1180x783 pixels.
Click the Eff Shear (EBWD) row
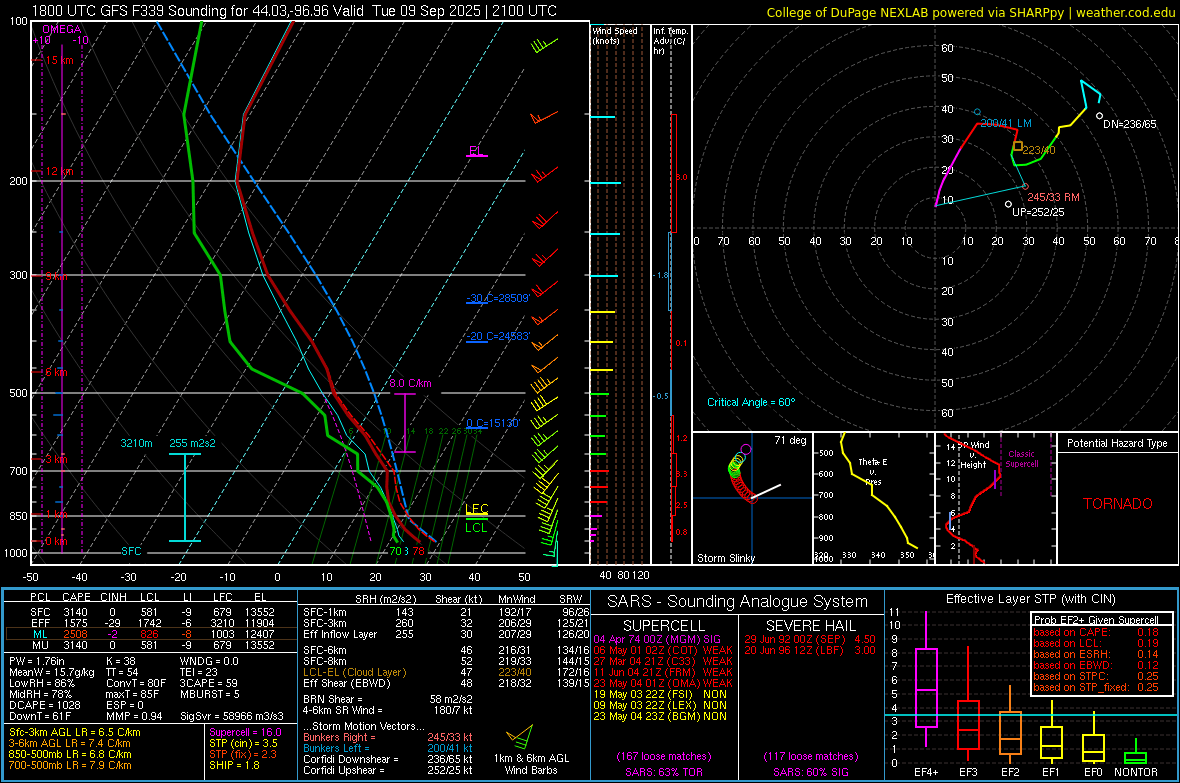[x=446, y=684]
